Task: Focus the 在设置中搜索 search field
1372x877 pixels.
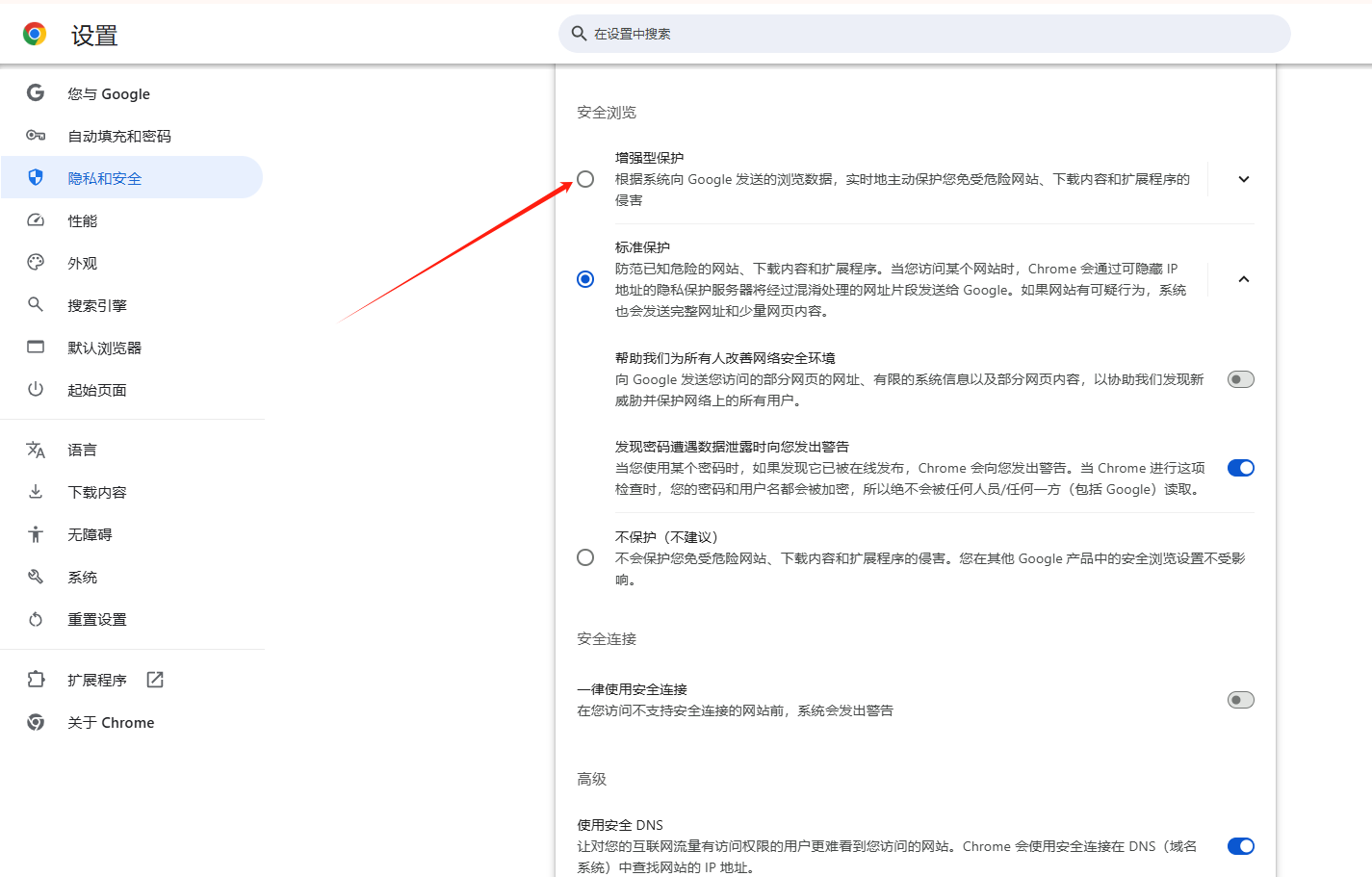Action: click(924, 34)
